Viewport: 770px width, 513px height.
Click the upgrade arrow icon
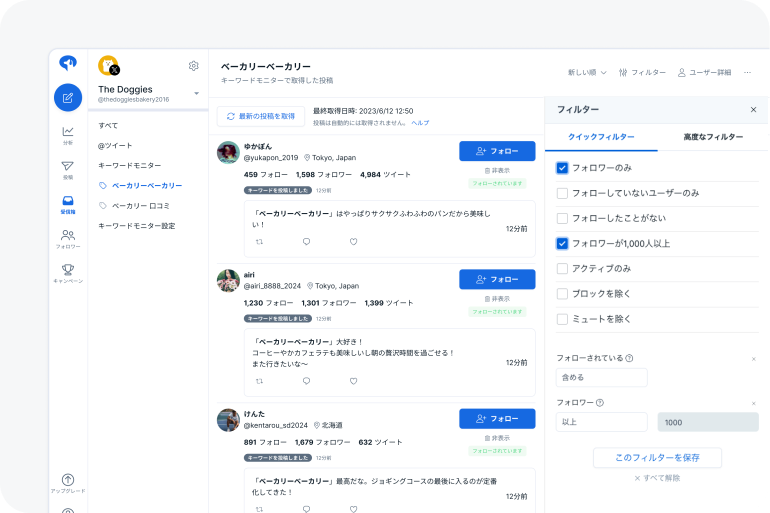click(x=68, y=480)
